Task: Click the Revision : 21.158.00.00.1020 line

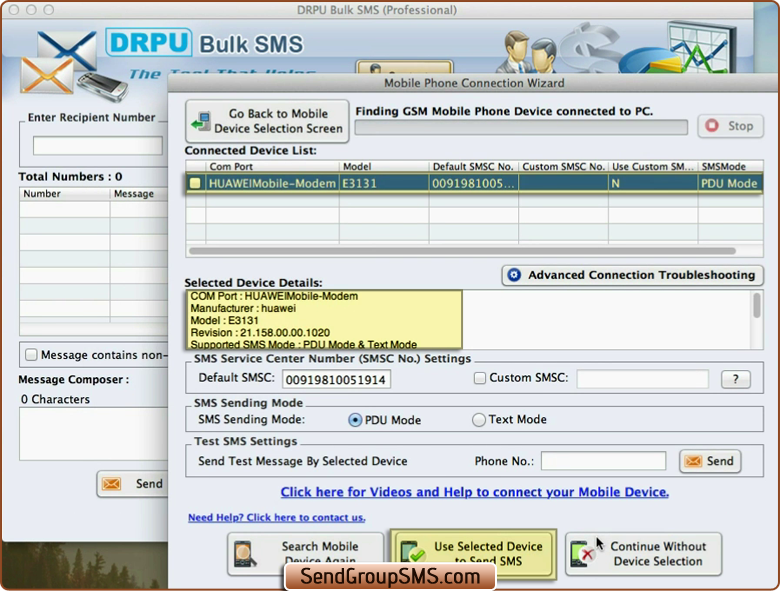Action: 260,332
